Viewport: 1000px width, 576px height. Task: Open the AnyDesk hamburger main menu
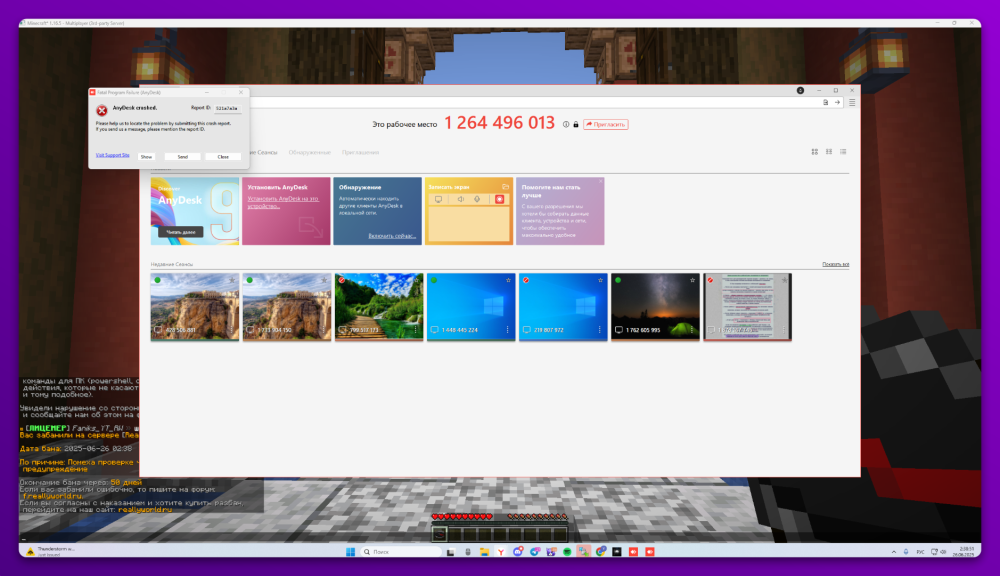coord(852,102)
